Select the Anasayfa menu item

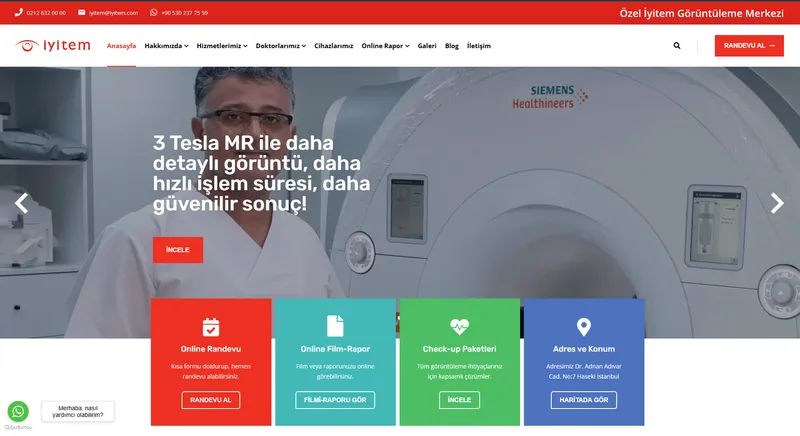tap(121, 46)
